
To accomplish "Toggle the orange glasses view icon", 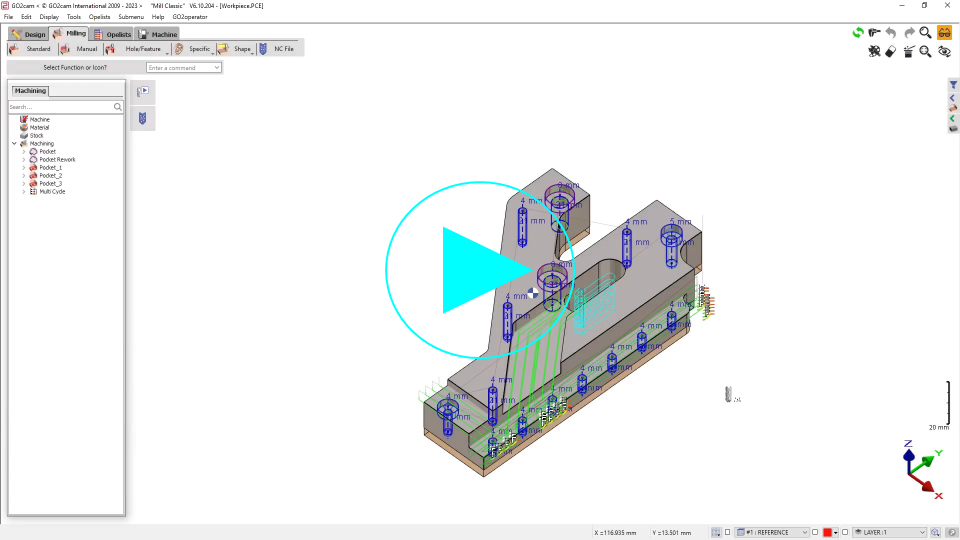I will click(x=944, y=33).
